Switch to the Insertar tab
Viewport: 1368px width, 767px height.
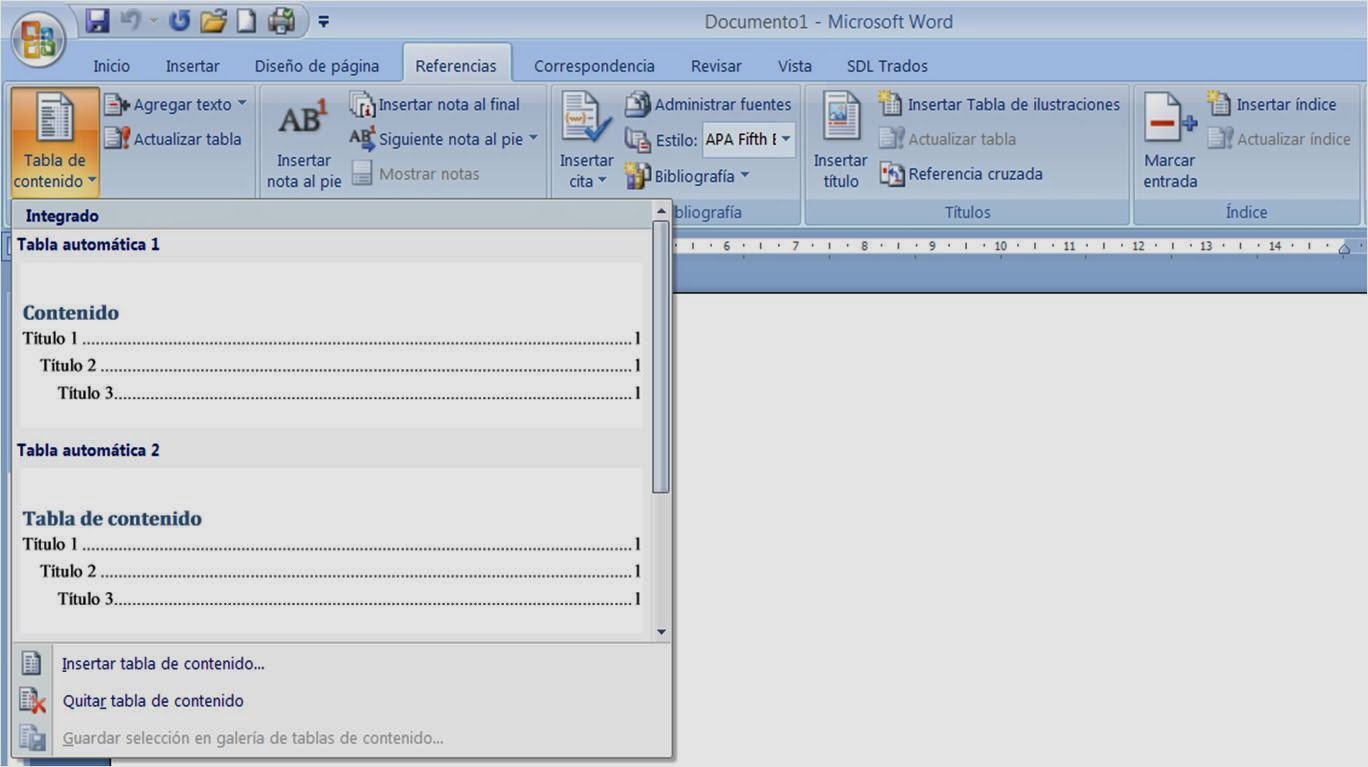tap(193, 66)
